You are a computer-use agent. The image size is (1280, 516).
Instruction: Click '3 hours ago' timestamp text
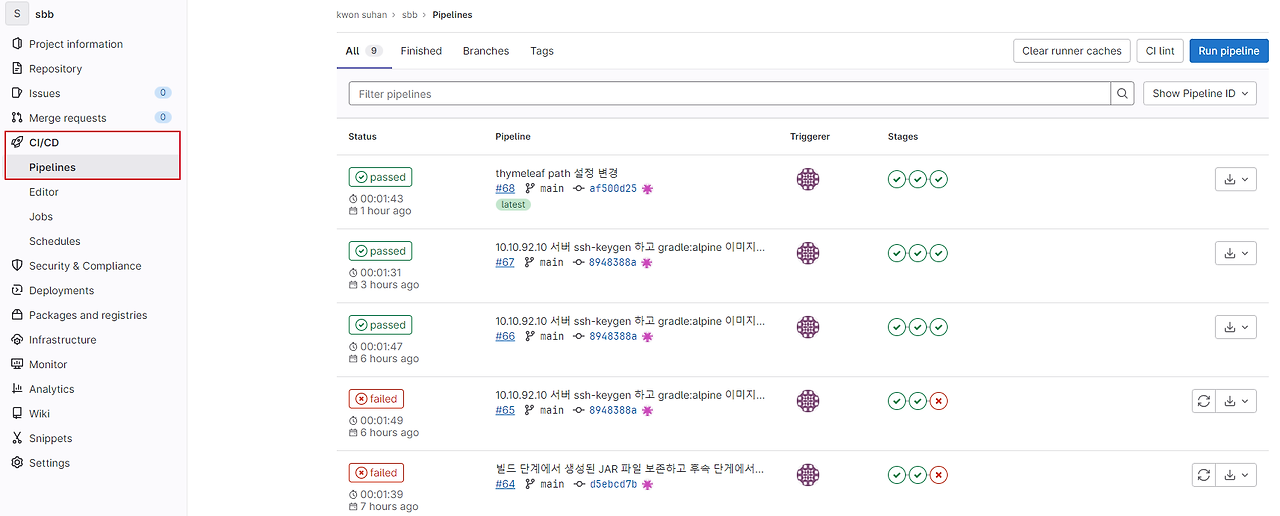389,285
